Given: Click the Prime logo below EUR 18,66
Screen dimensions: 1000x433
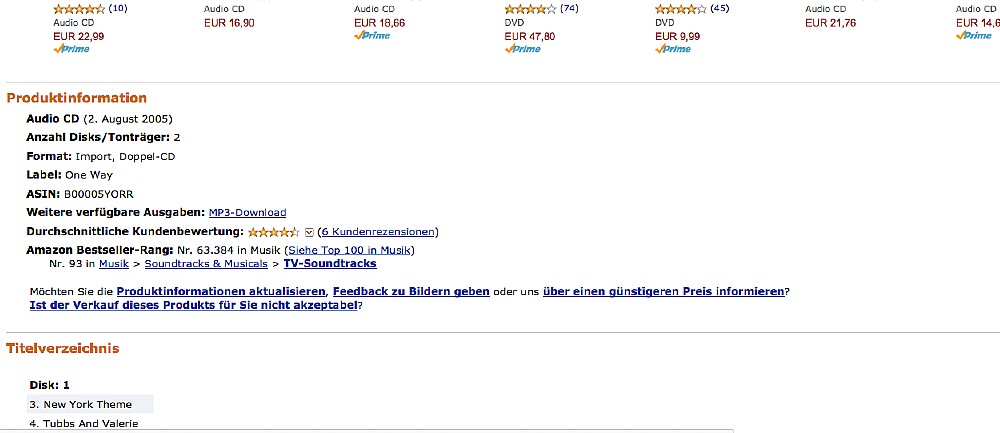Looking at the screenshot, I should (372, 36).
